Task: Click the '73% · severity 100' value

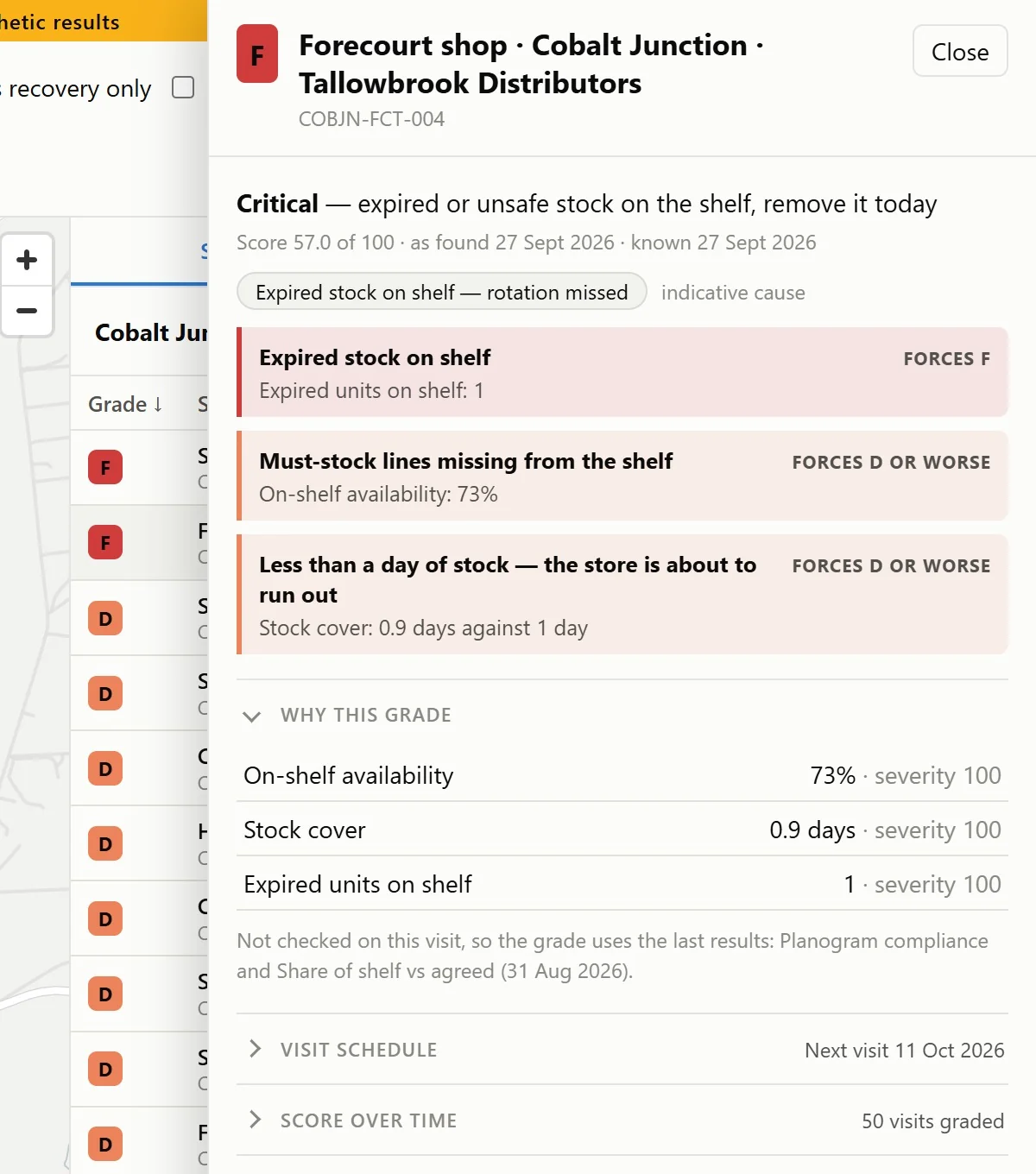Action: 906,775
